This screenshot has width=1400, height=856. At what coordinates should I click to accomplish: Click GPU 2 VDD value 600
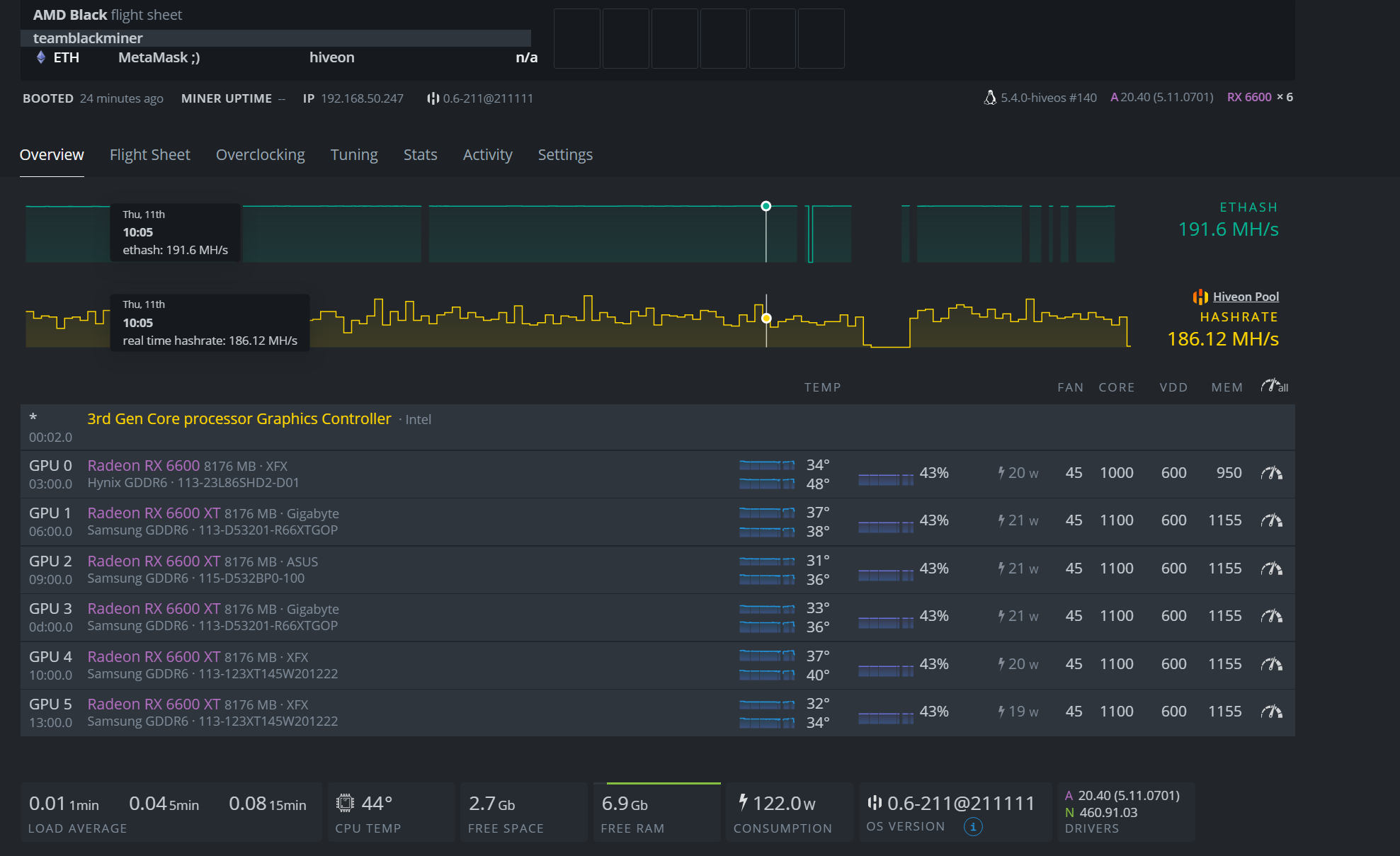(x=1174, y=569)
